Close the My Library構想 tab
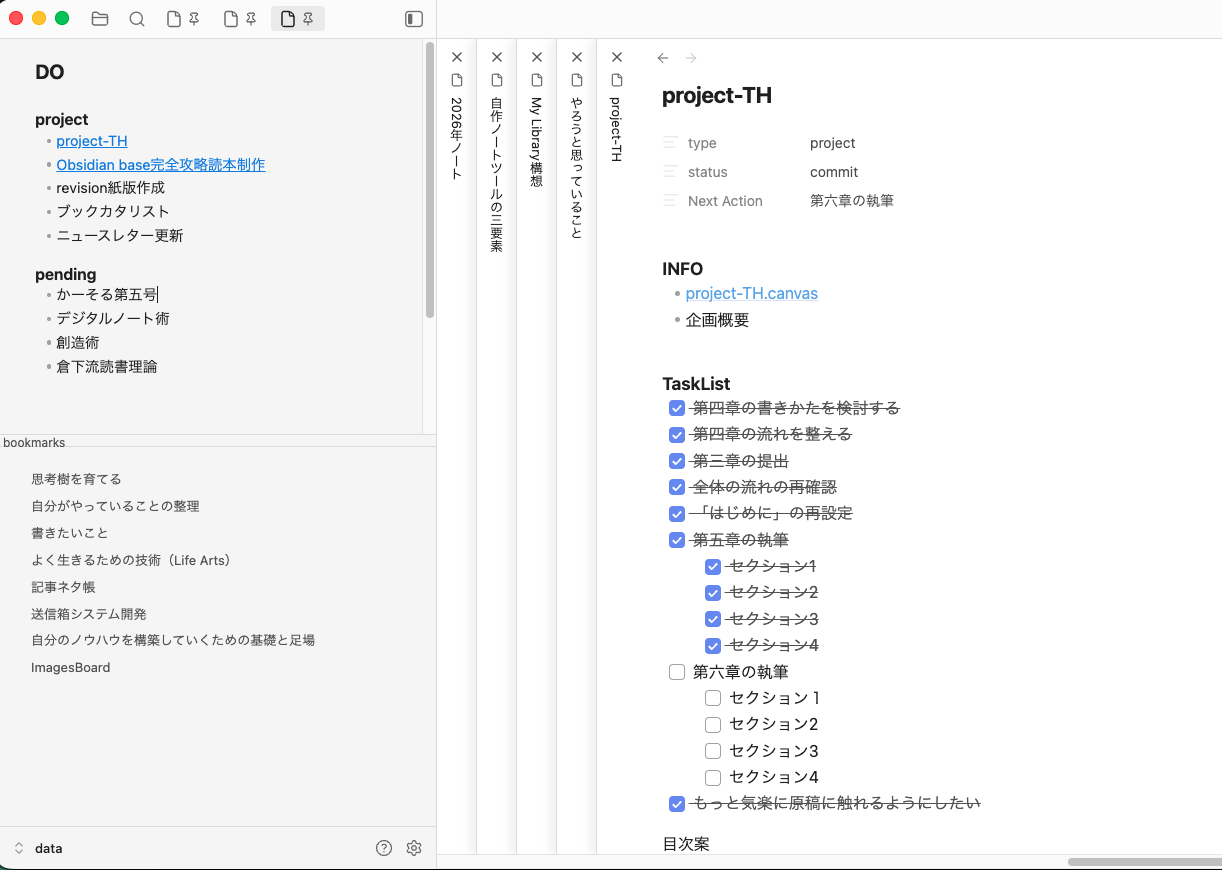The width and height of the screenshot is (1222, 870). tap(537, 57)
